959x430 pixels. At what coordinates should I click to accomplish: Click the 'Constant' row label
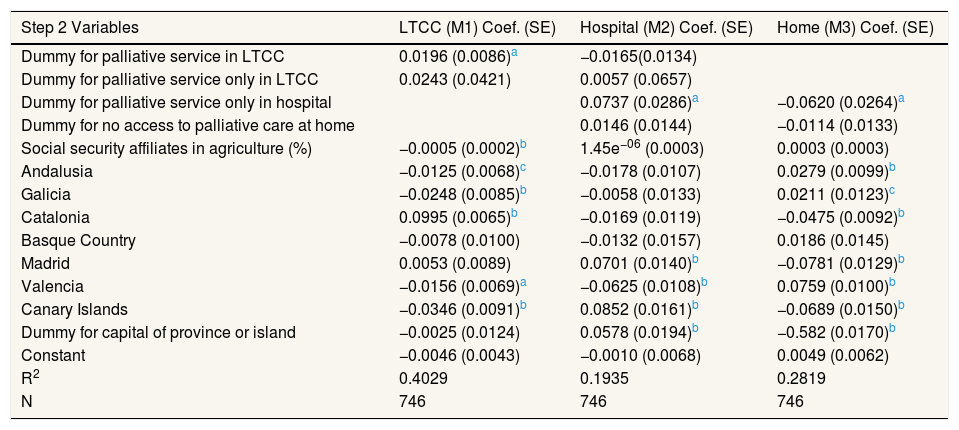53,355
